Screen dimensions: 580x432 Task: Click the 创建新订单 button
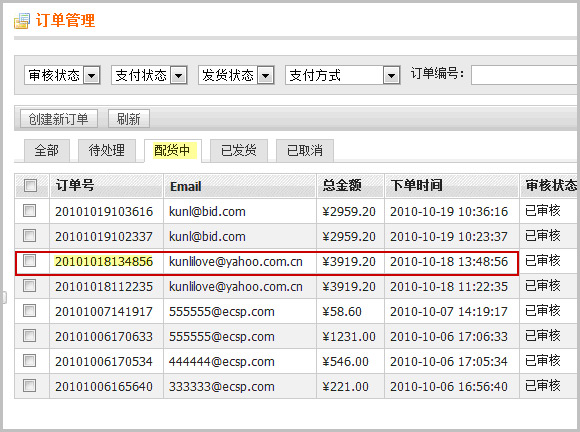tap(58, 119)
